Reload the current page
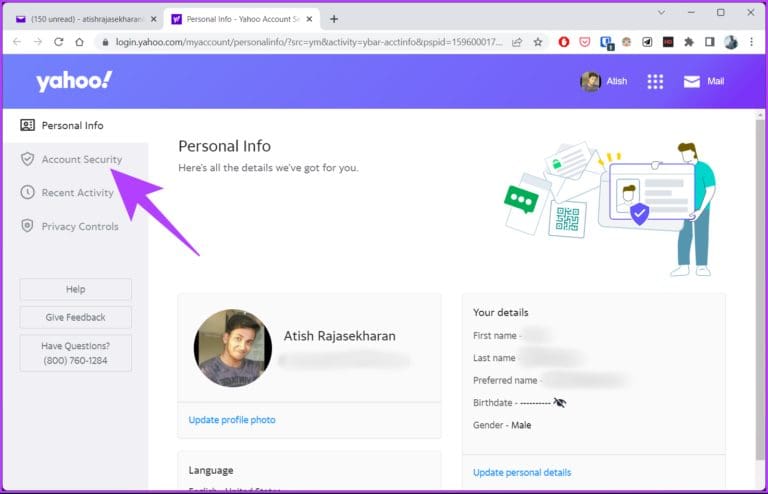This screenshot has width=768, height=494. pos(58,42)
